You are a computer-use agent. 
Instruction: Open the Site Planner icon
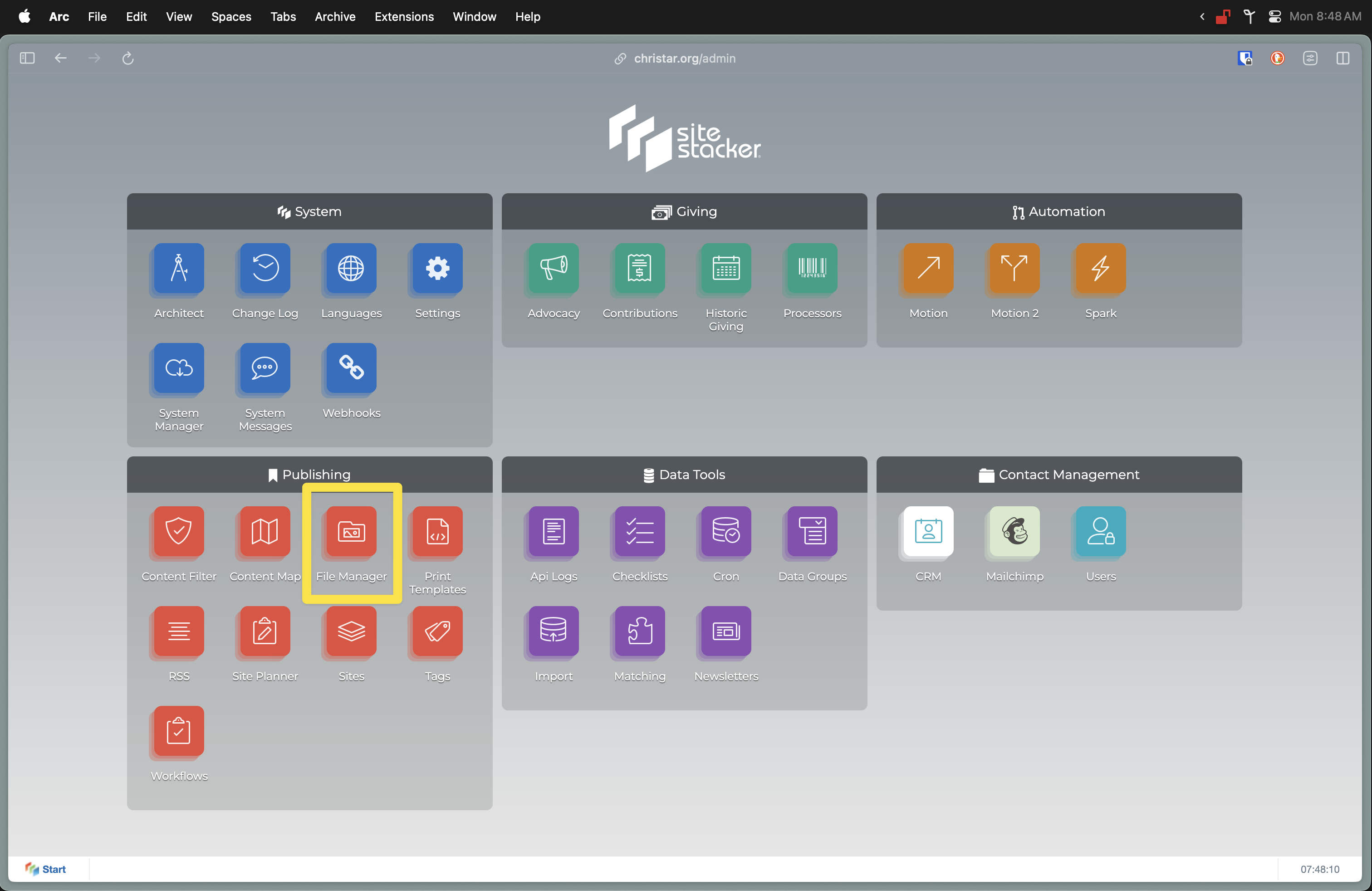click(265, 631)
